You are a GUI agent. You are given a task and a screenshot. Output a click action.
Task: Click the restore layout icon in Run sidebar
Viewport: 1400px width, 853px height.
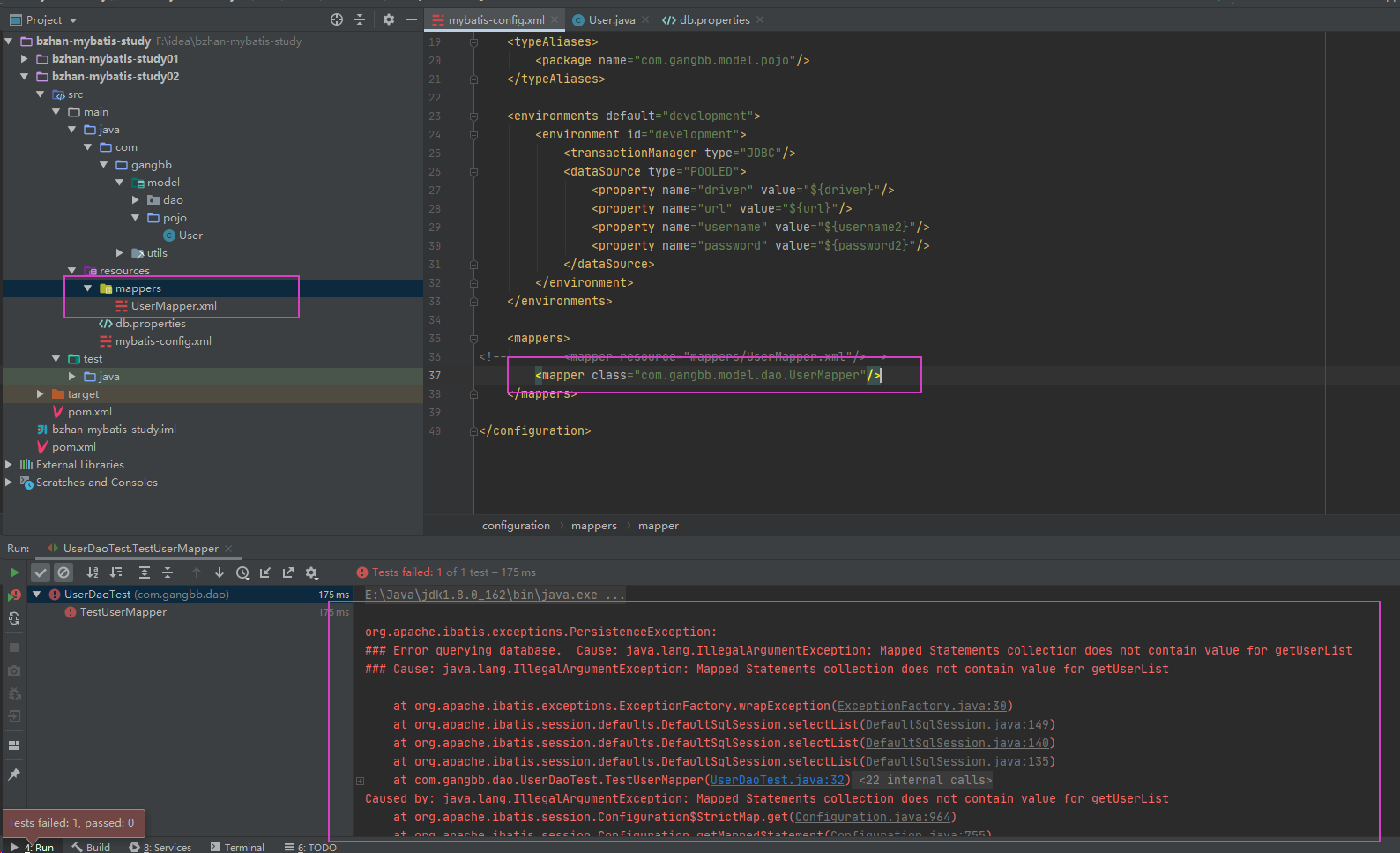(x=14, y=745)
